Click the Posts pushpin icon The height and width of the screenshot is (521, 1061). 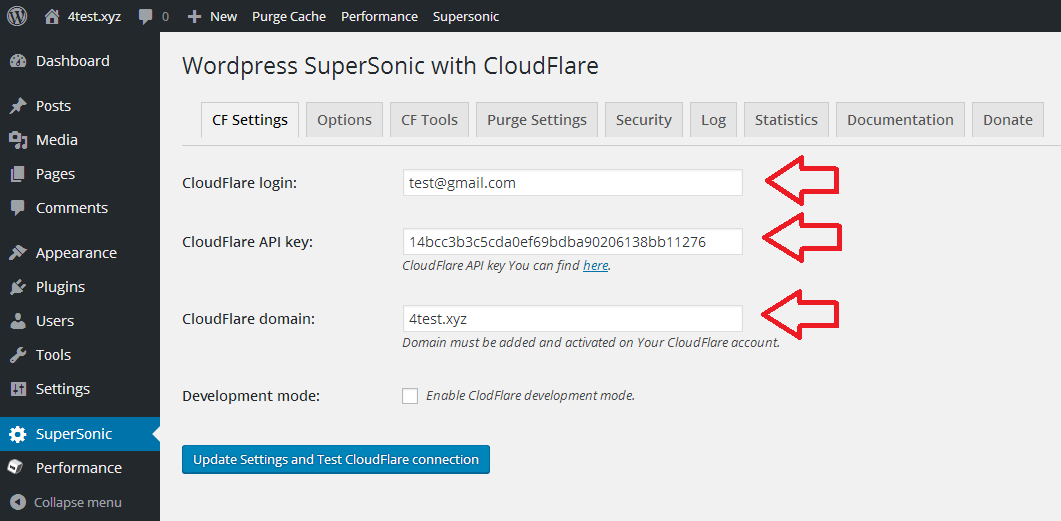(x=18, y=106)
